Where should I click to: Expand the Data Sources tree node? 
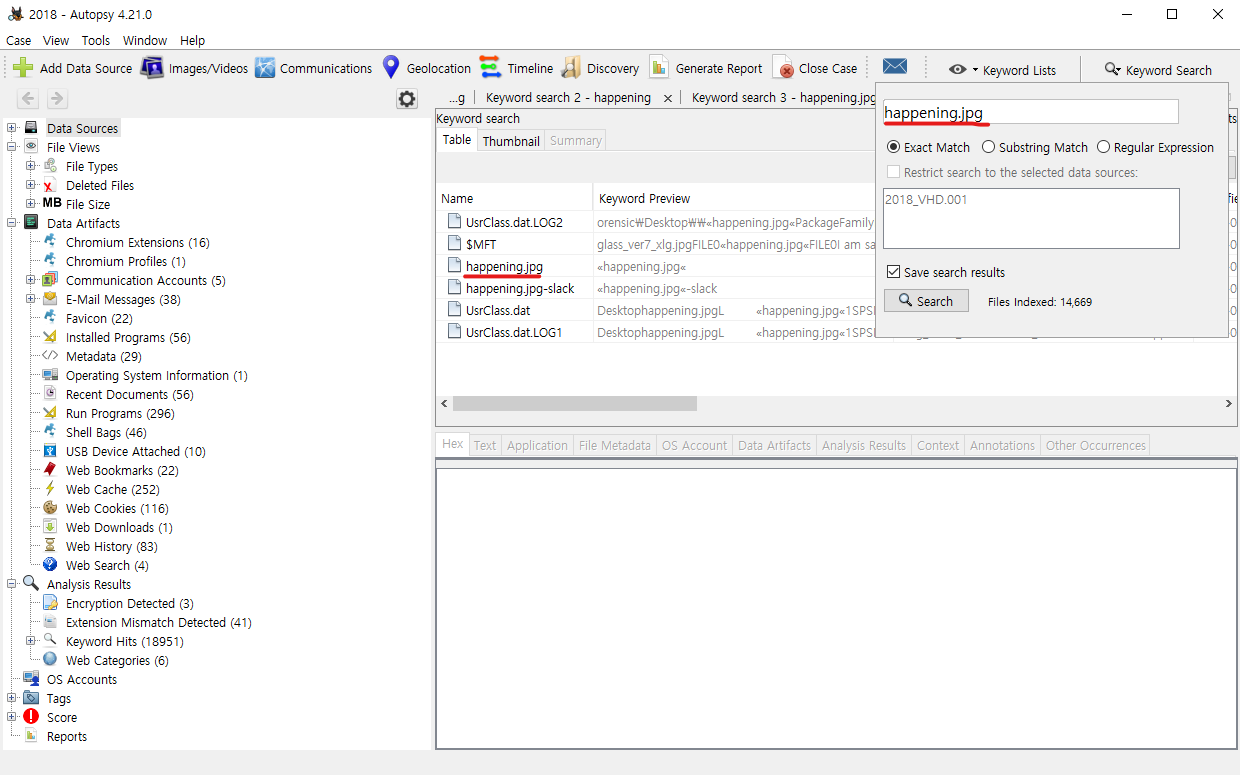12,128
